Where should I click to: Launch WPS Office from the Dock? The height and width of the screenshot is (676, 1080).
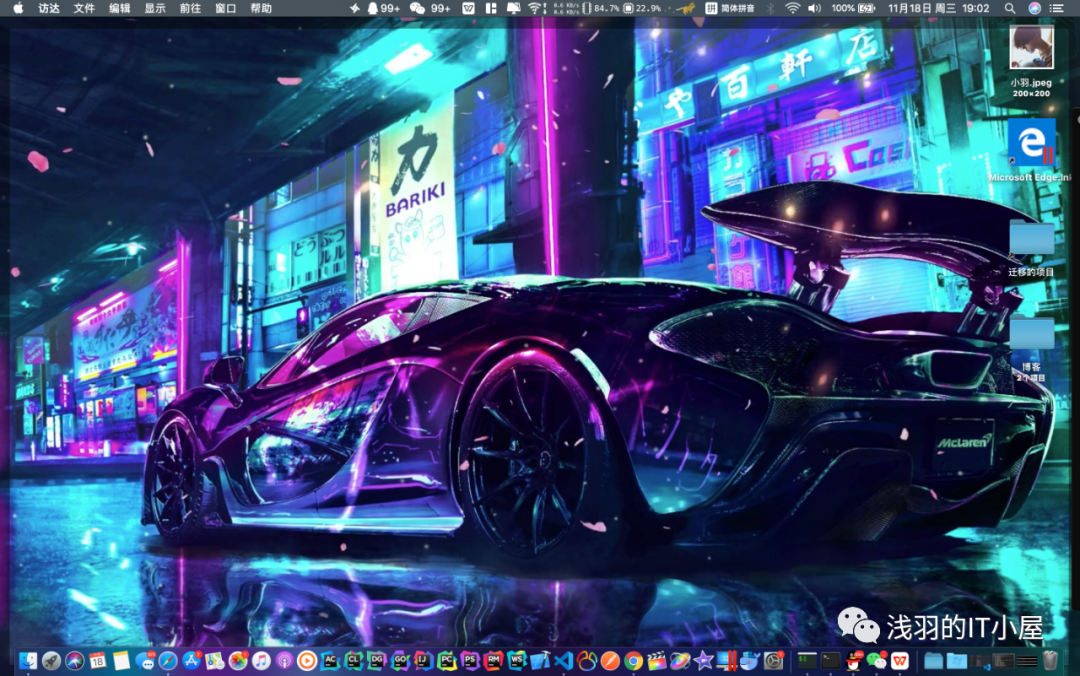point(900,661)
